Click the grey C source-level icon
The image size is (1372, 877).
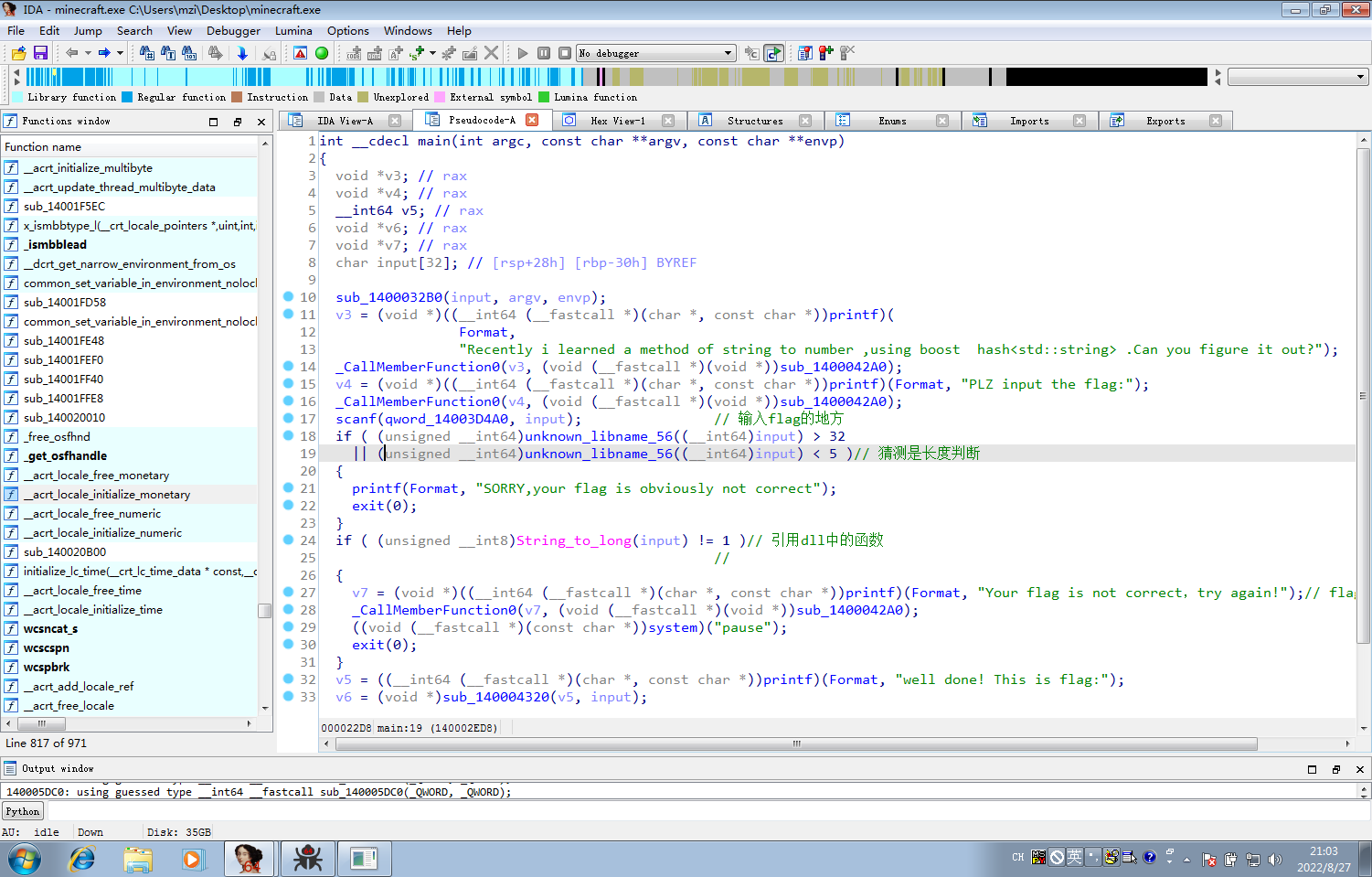pyautogui.click(x=751, y=53)
